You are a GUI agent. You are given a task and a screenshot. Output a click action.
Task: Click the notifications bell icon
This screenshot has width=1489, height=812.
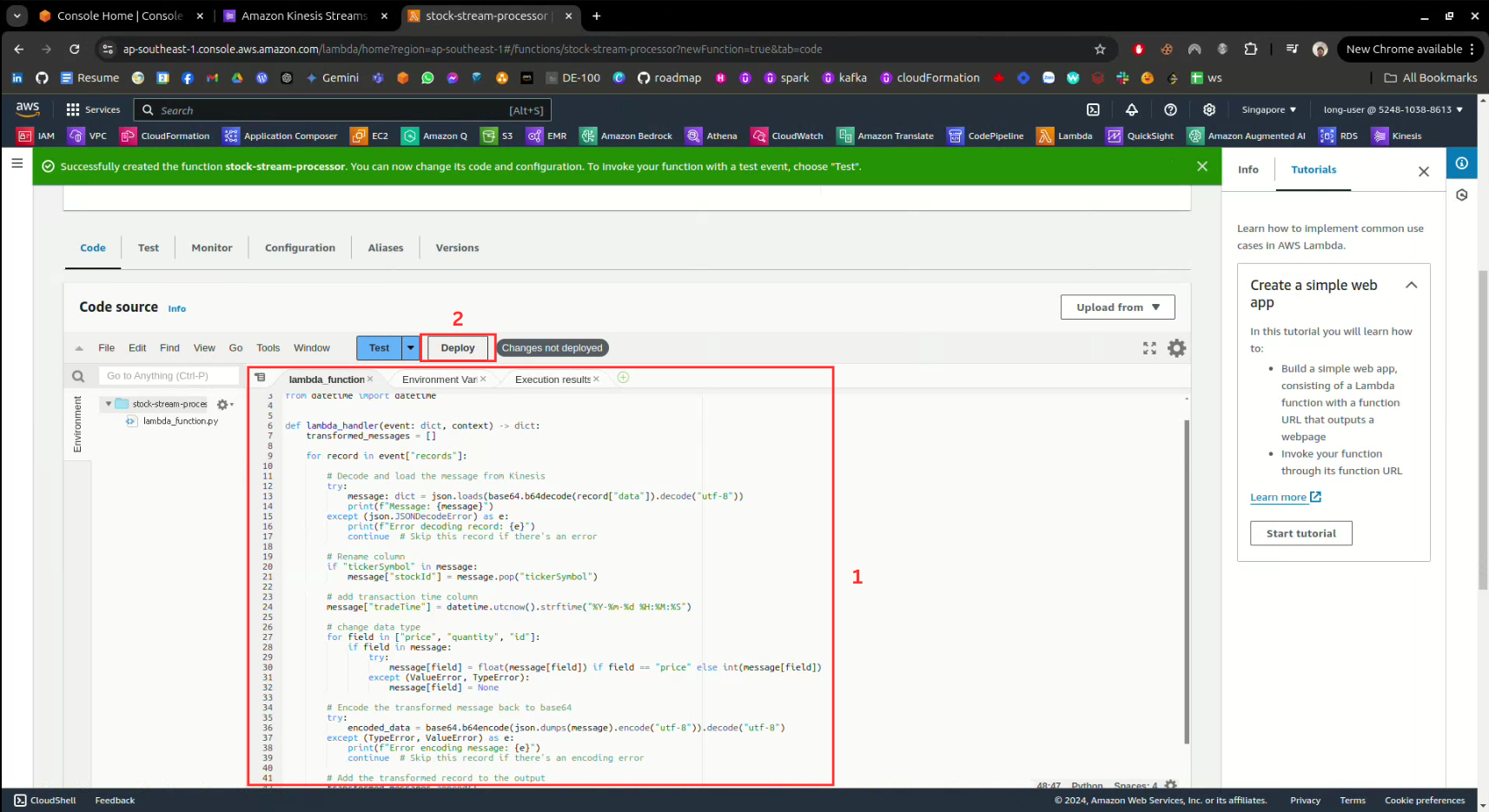click(1131, 109)
